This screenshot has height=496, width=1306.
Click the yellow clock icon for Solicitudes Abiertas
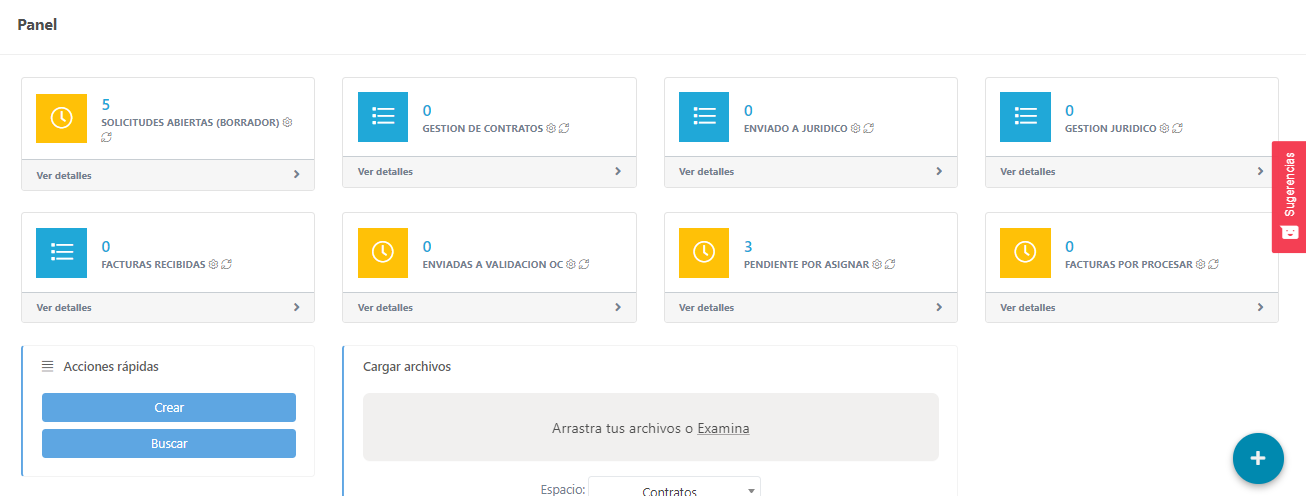pos(61,118)
